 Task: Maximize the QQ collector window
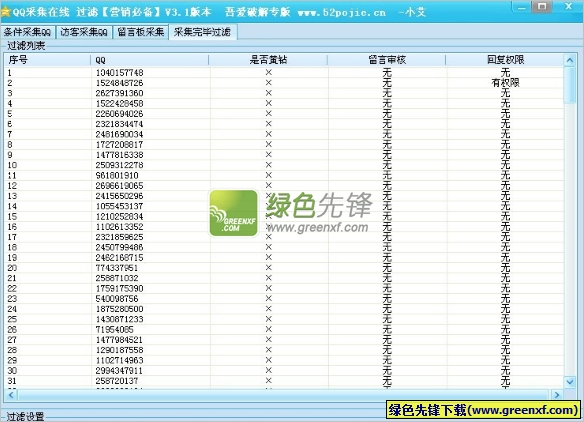click(x=542, y=7)
